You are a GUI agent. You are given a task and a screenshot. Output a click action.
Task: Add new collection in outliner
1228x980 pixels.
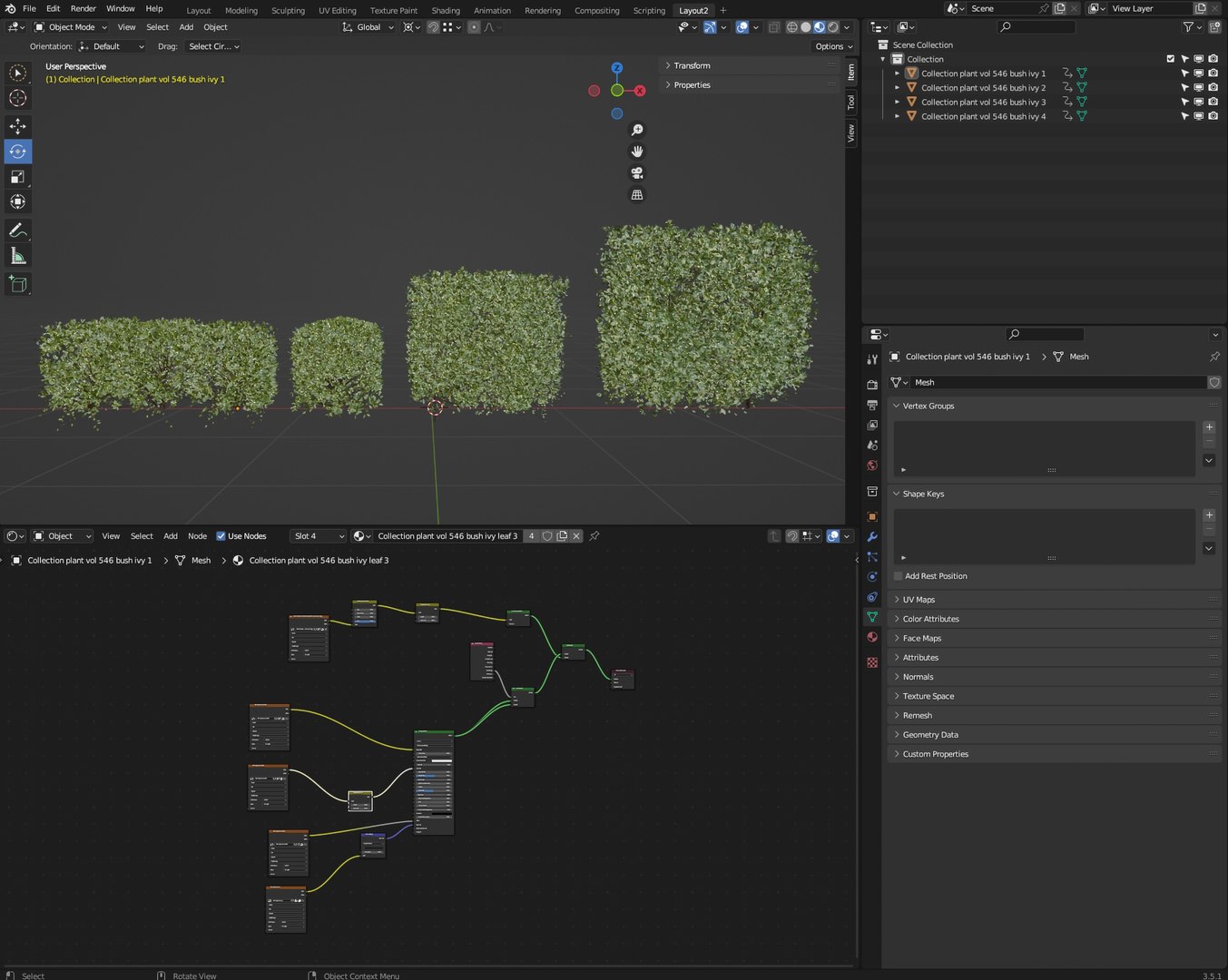coord(1213,27)
